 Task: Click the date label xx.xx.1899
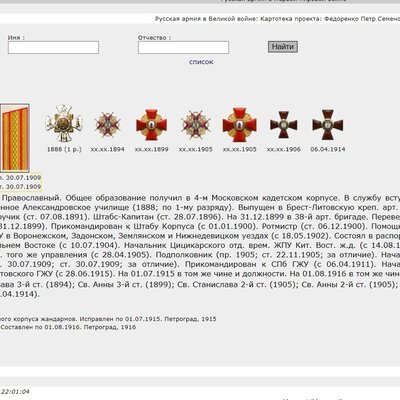(x=152, y=149)
